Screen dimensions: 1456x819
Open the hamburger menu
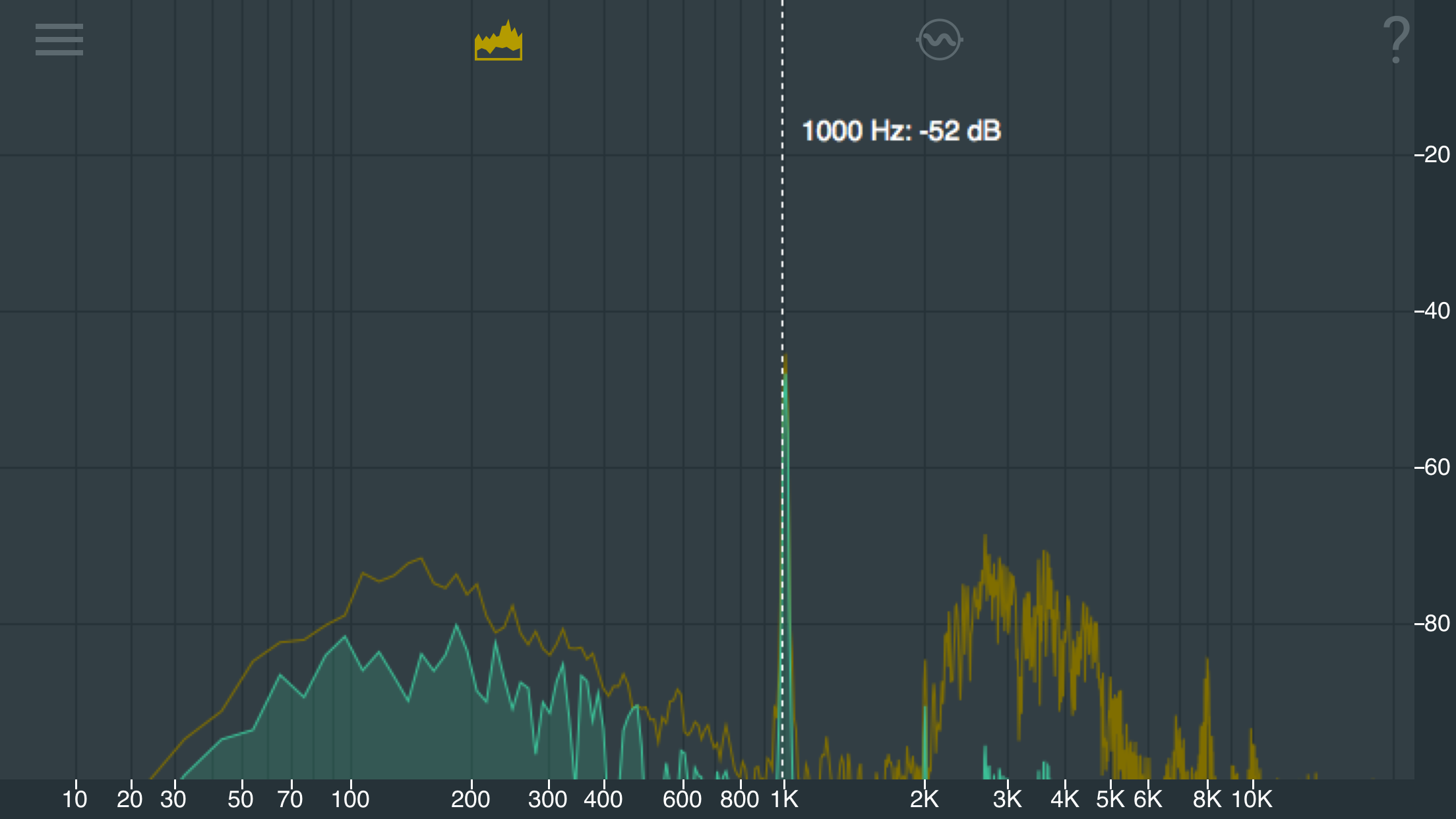point(59,40)
